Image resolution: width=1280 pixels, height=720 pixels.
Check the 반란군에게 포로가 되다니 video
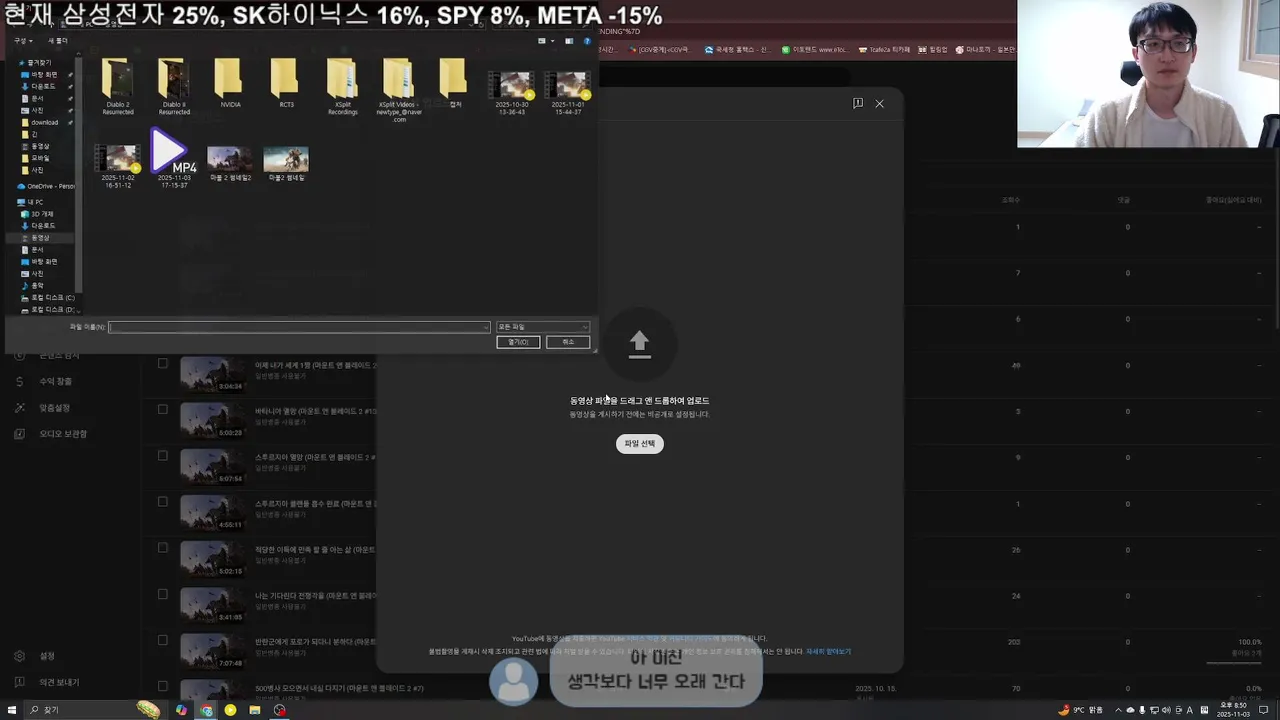pyautogui.click(x=163, y=641)
